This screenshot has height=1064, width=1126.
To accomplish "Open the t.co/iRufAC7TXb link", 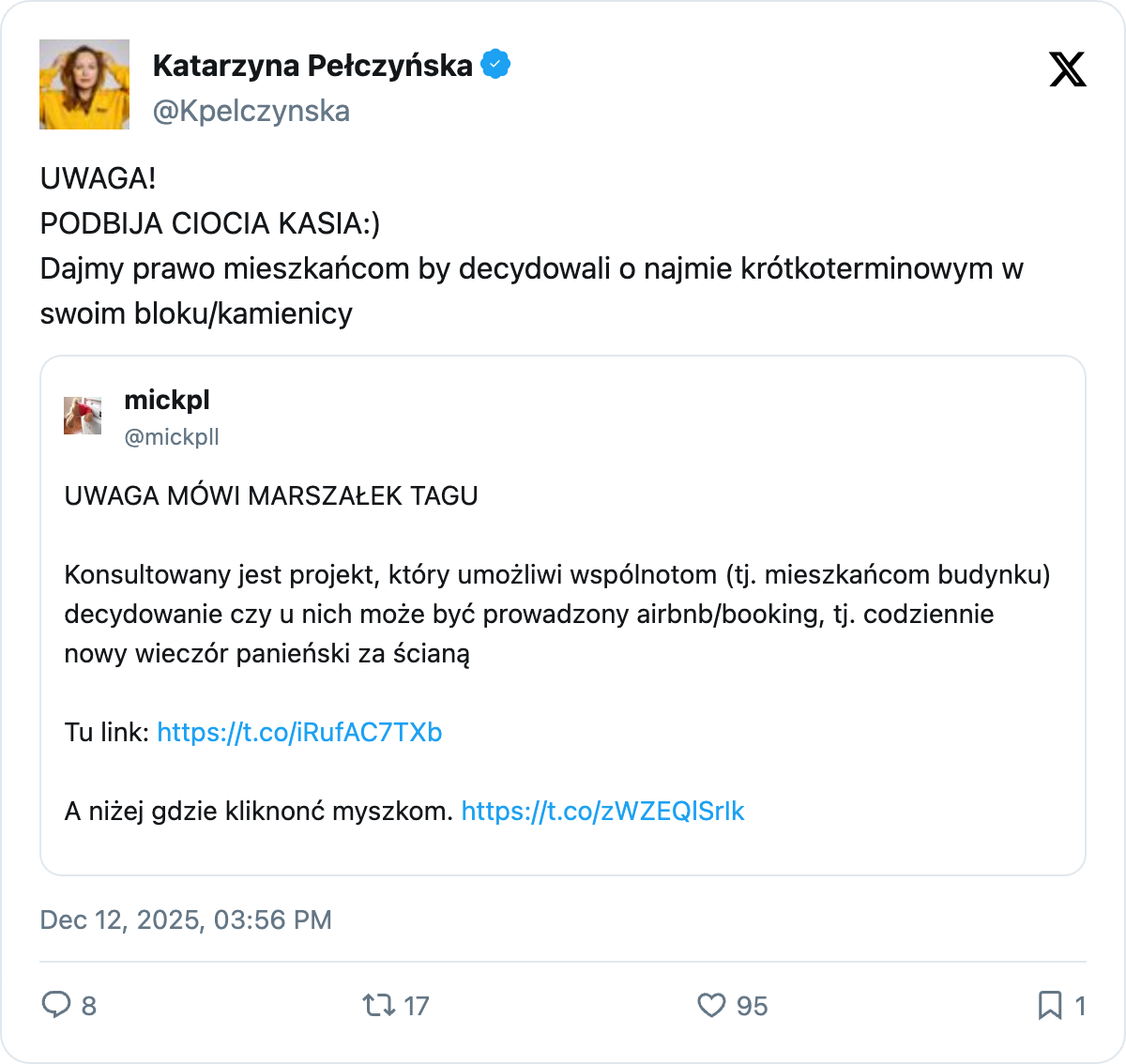I will pos(299,732).
